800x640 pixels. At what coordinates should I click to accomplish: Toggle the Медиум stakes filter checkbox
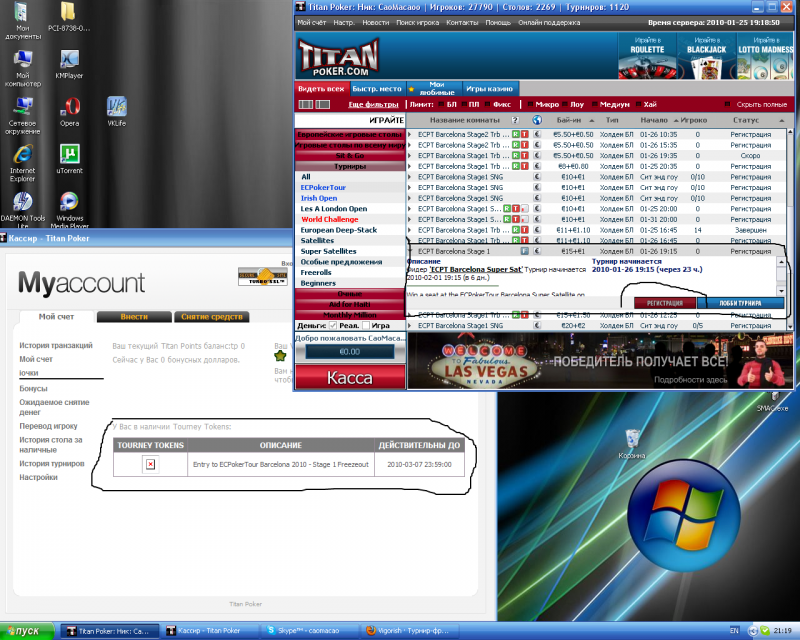[x=594, y=105]
